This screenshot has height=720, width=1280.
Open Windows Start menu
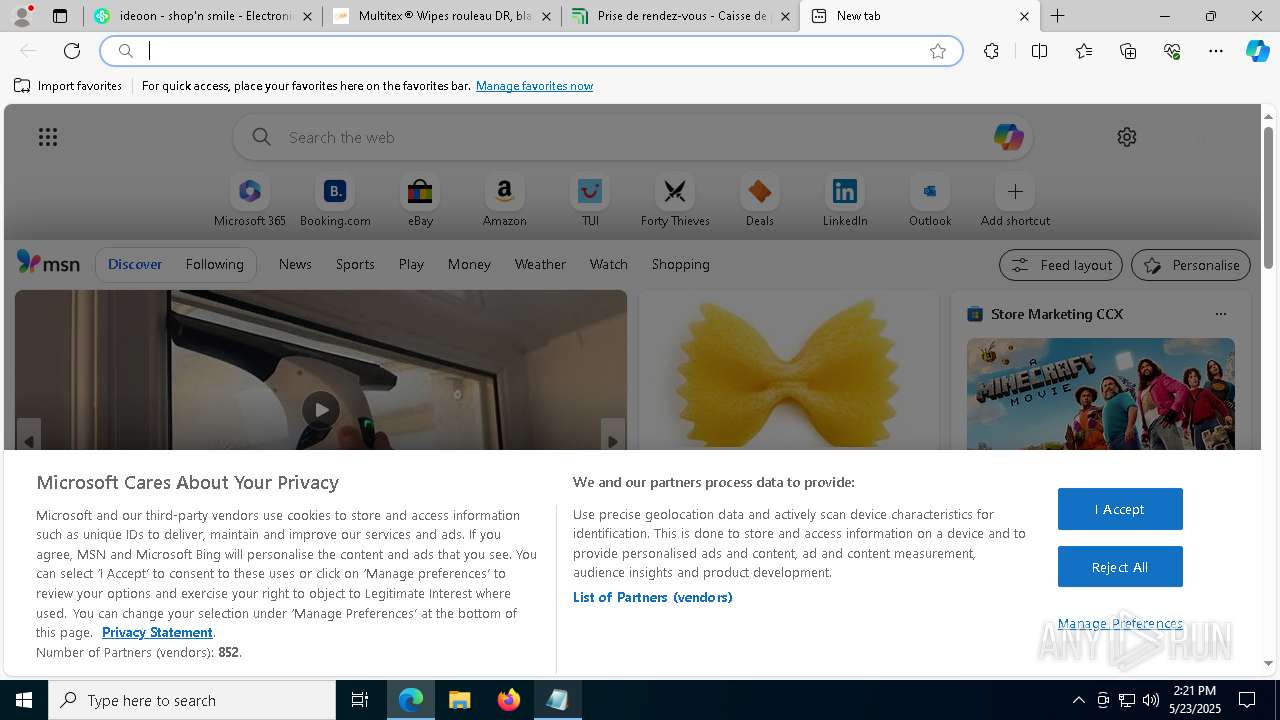pyautogui.click(x=24, y=700)
